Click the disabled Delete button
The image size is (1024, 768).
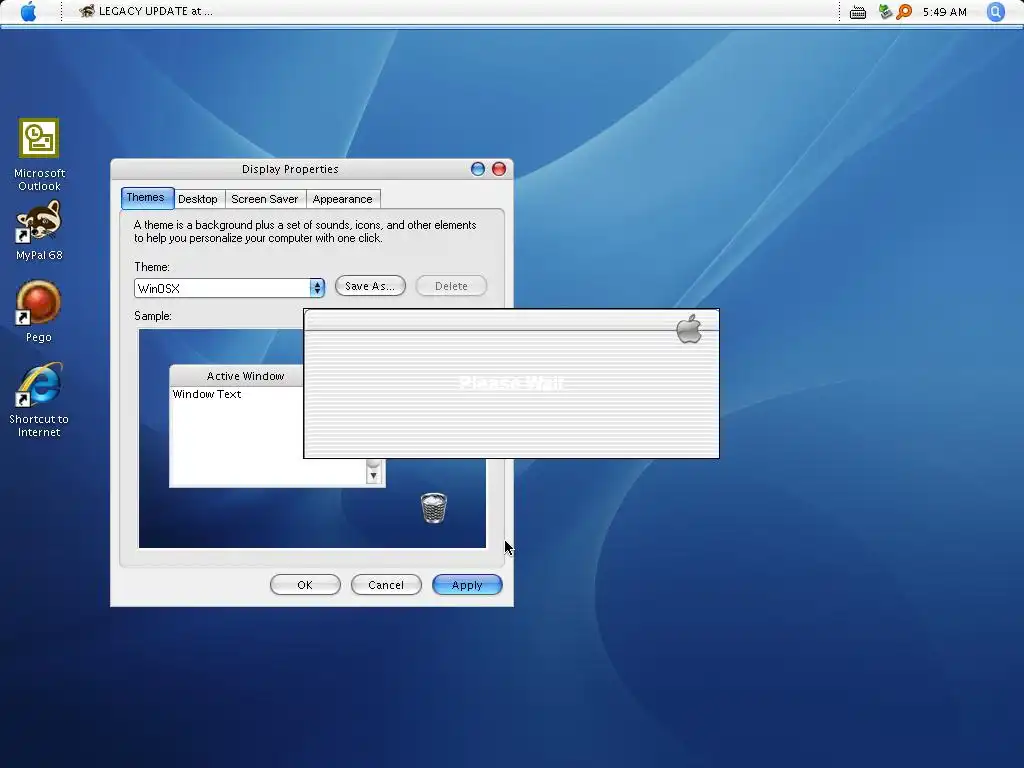451,286
